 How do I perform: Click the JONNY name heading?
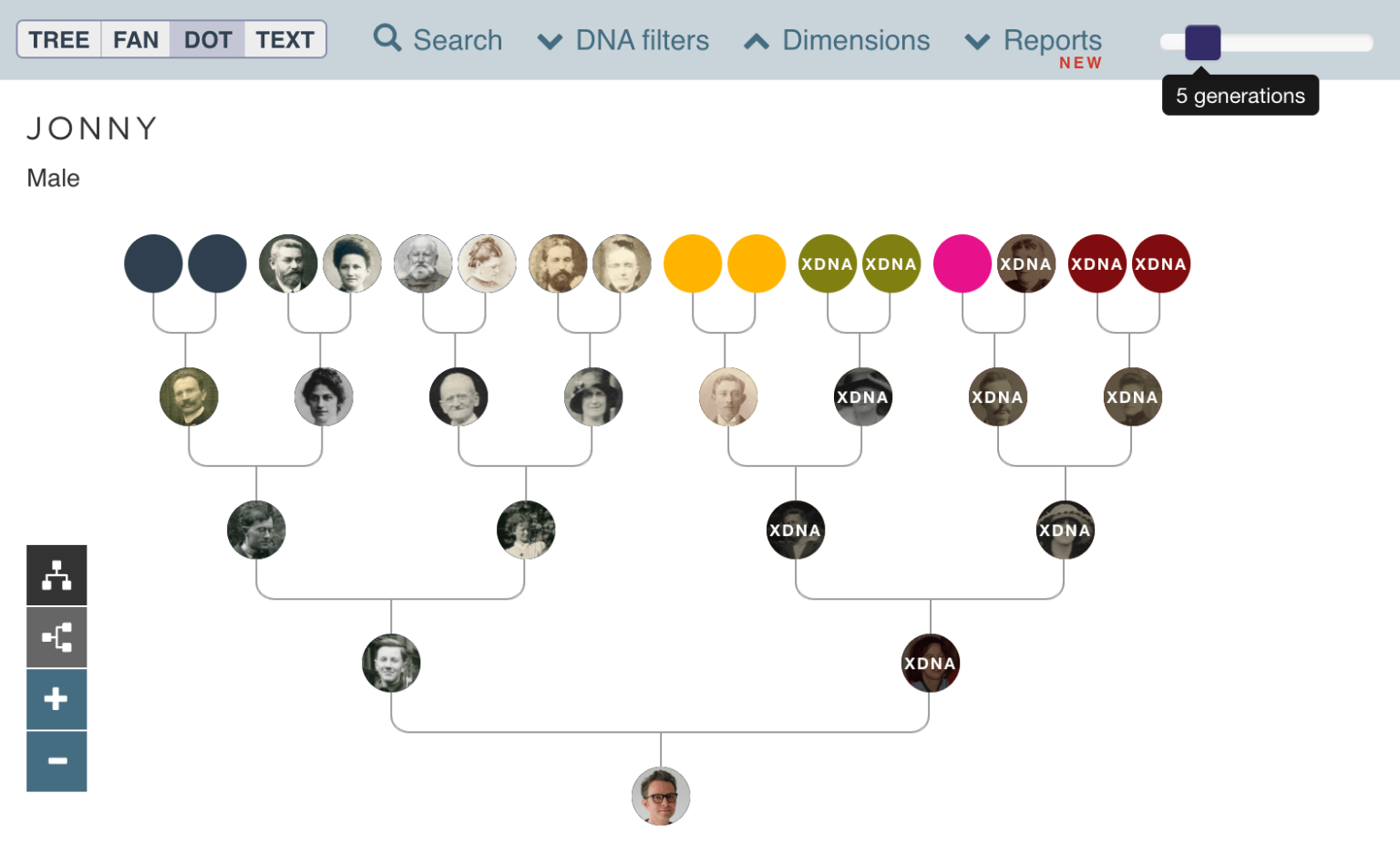point(91,129)
